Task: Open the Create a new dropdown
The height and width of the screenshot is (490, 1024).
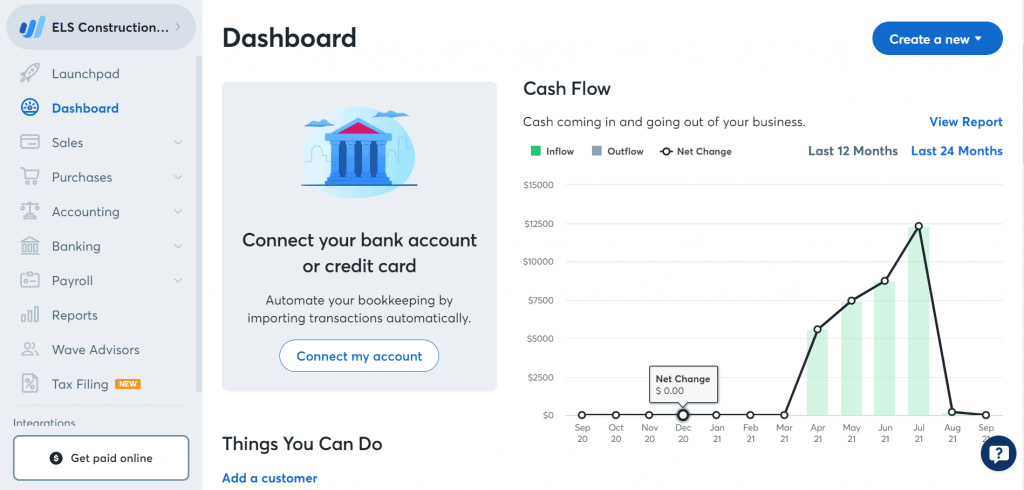Action: click(x=937, y=39)
